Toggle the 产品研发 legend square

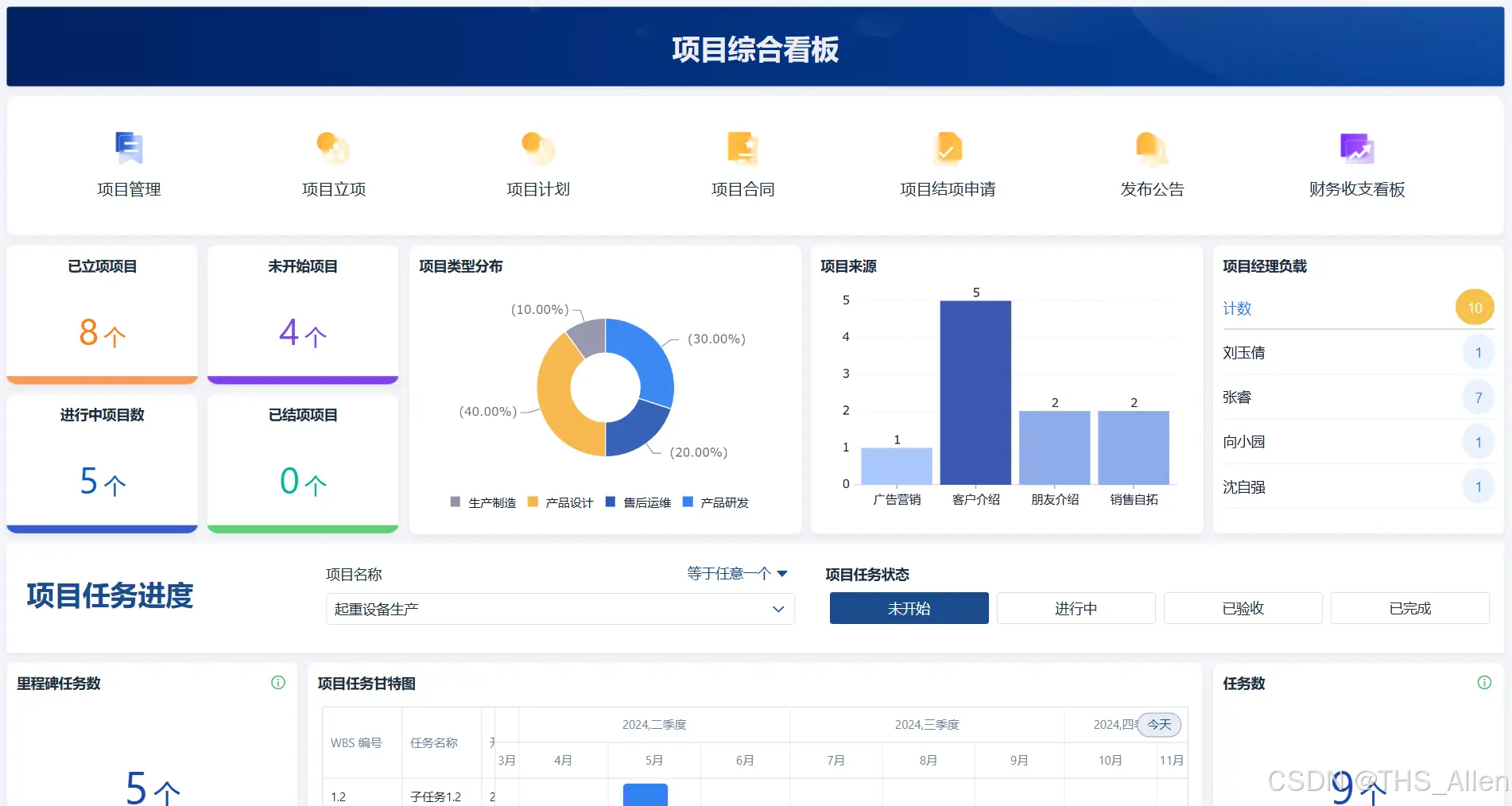[x=688, y=502]
